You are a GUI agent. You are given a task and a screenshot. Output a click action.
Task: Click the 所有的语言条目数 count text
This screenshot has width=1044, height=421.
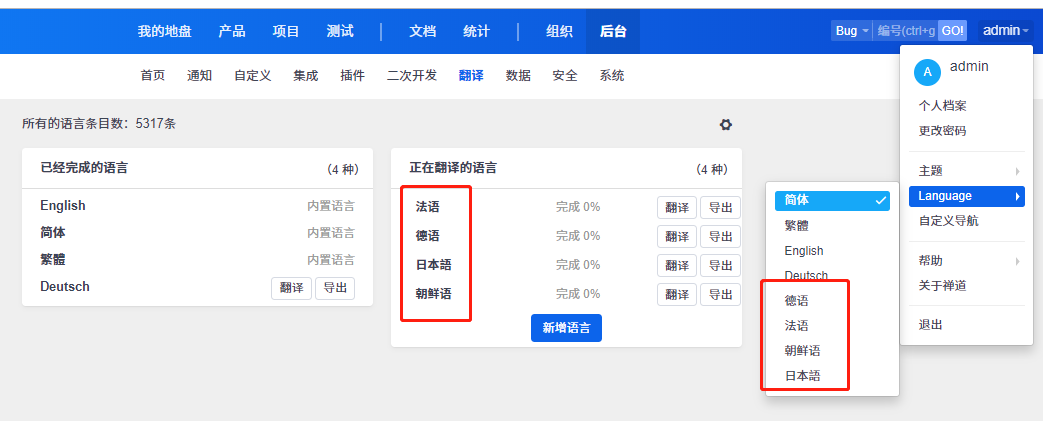99,124
